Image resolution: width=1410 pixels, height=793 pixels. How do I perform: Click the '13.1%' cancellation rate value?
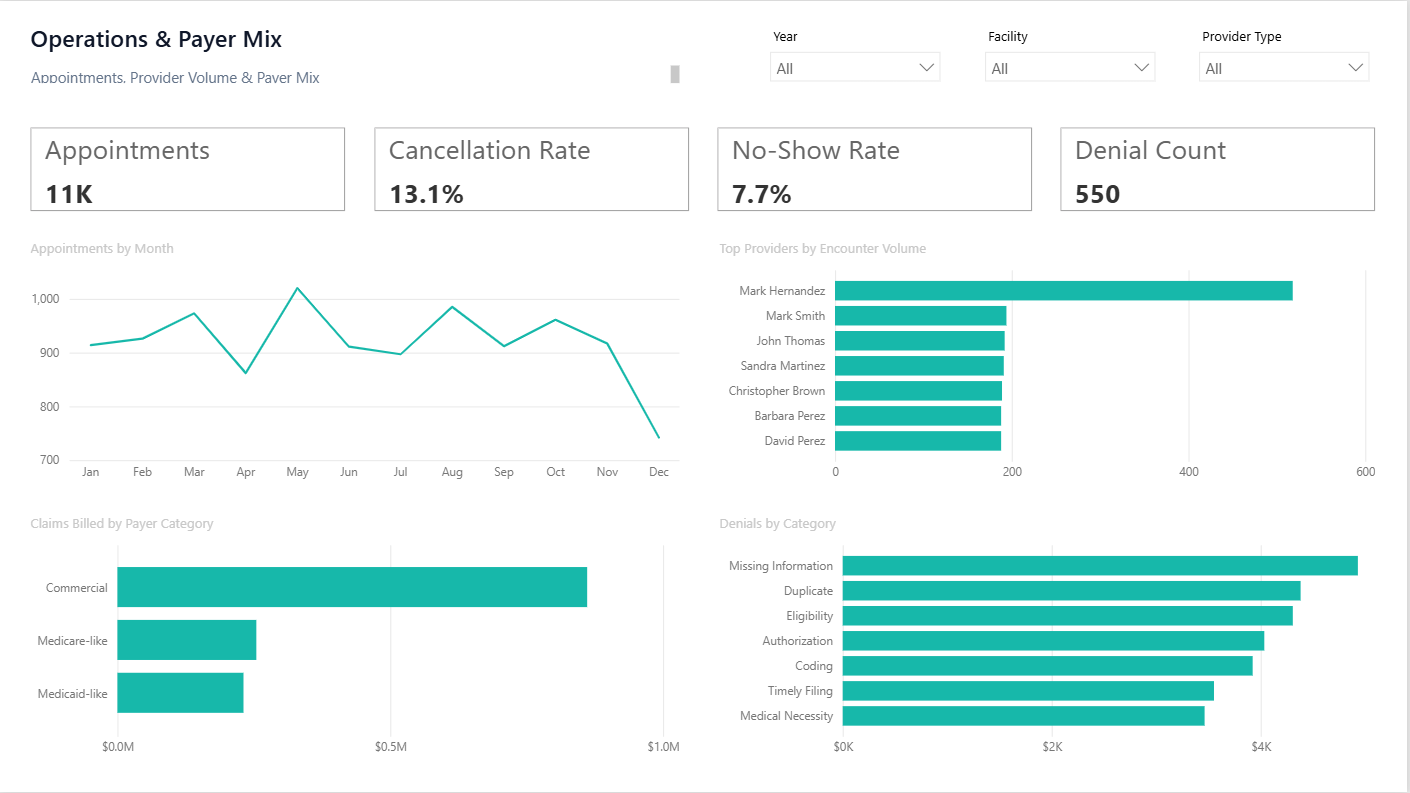(426, 194)
